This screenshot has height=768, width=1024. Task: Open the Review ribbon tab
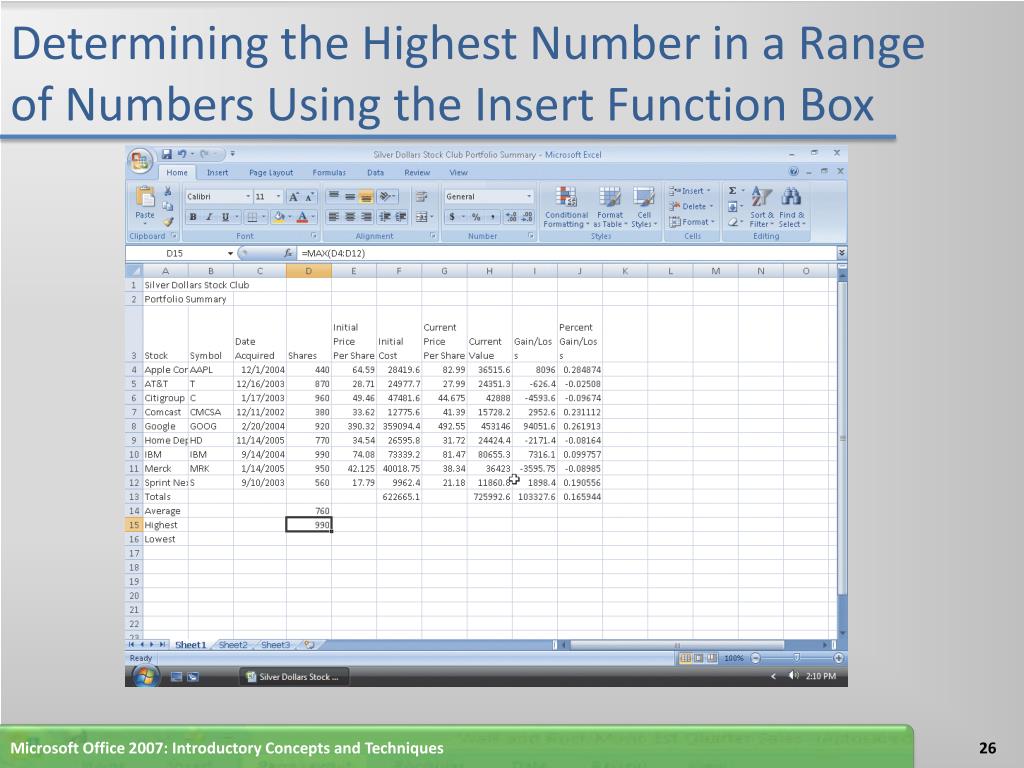pyautogui.click(x=417, y=172)
